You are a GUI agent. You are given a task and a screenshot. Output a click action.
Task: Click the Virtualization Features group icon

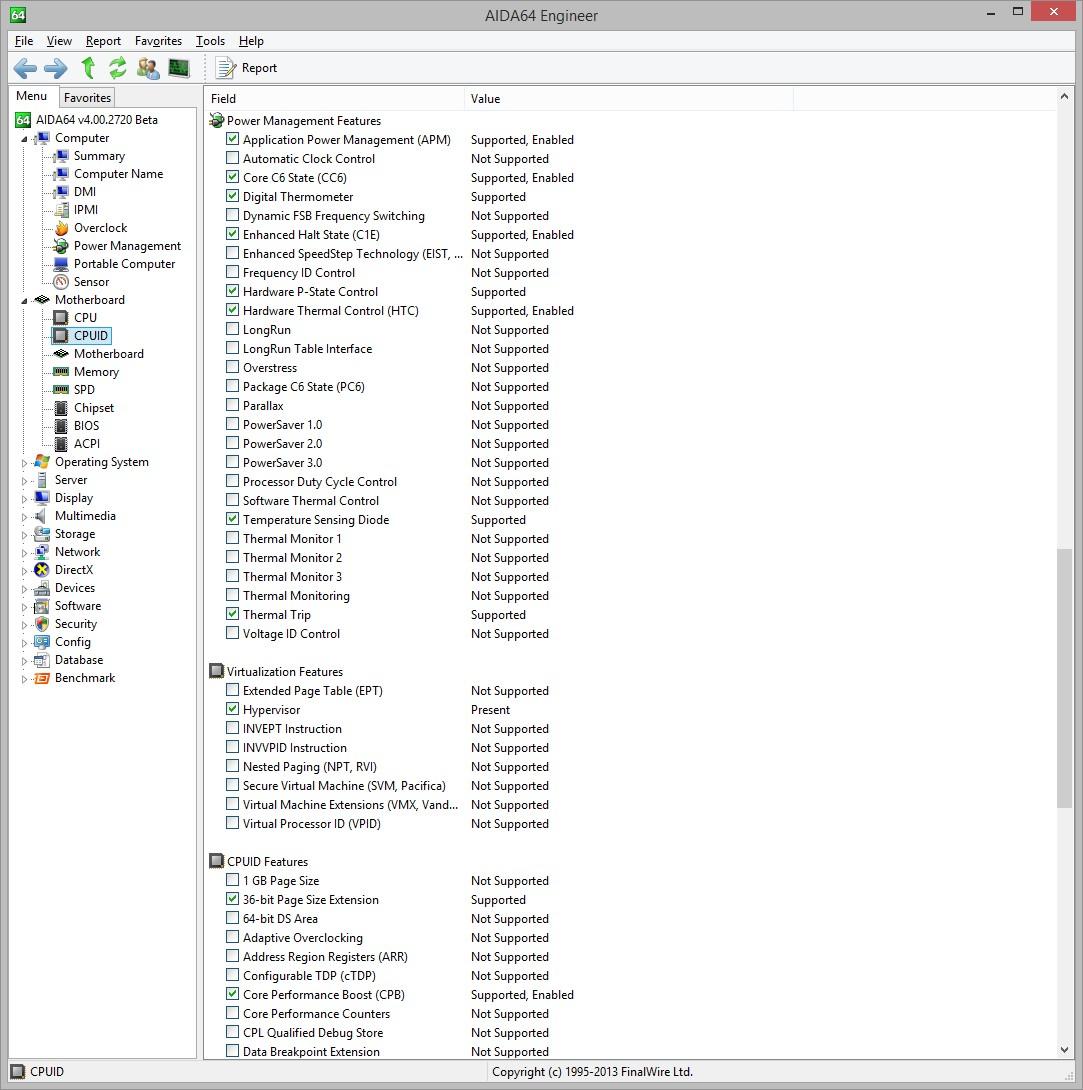pyautogui.click(x=216, y=672)
